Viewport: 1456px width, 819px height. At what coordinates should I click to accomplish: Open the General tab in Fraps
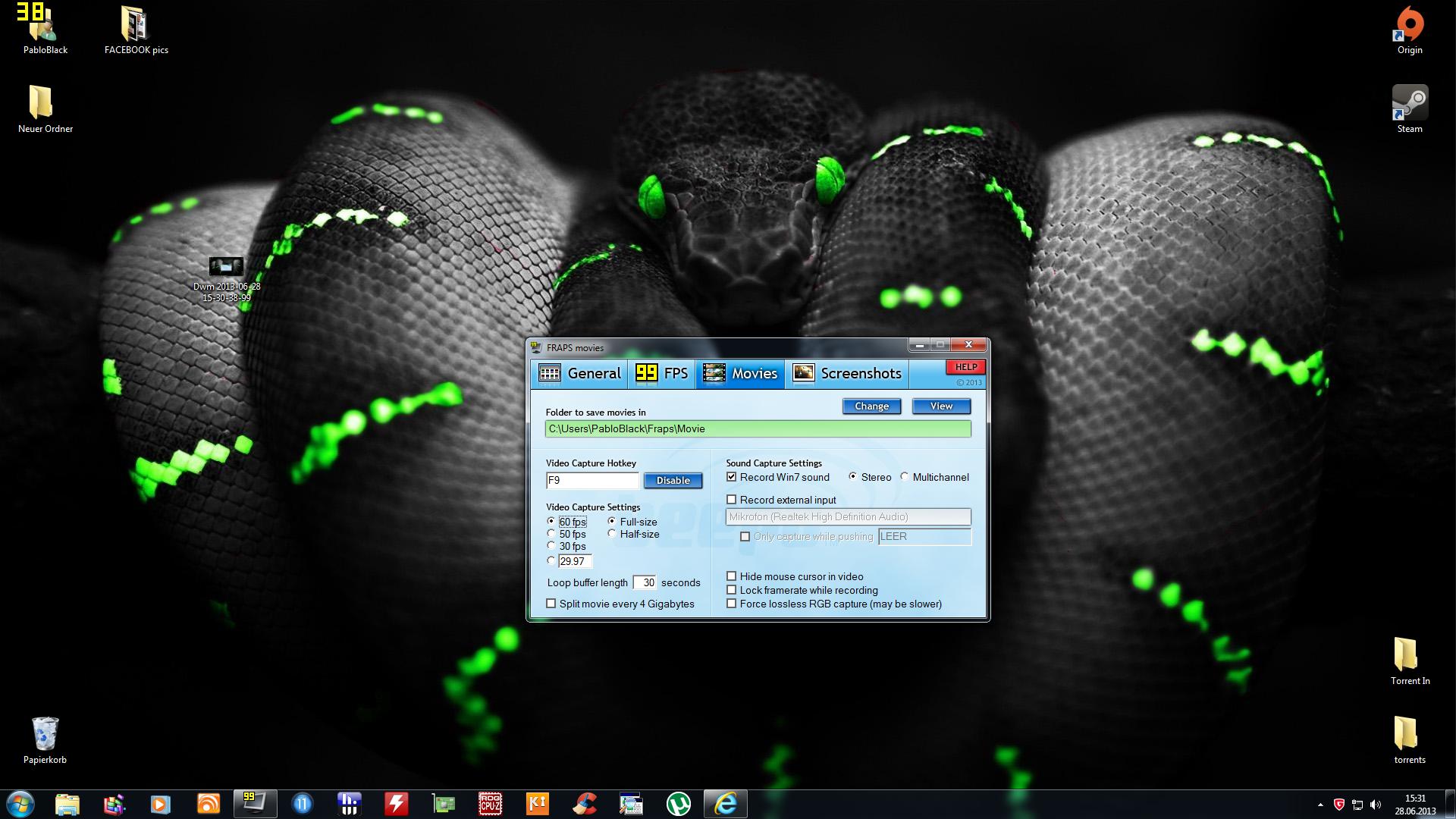click(x=580, y=373)
